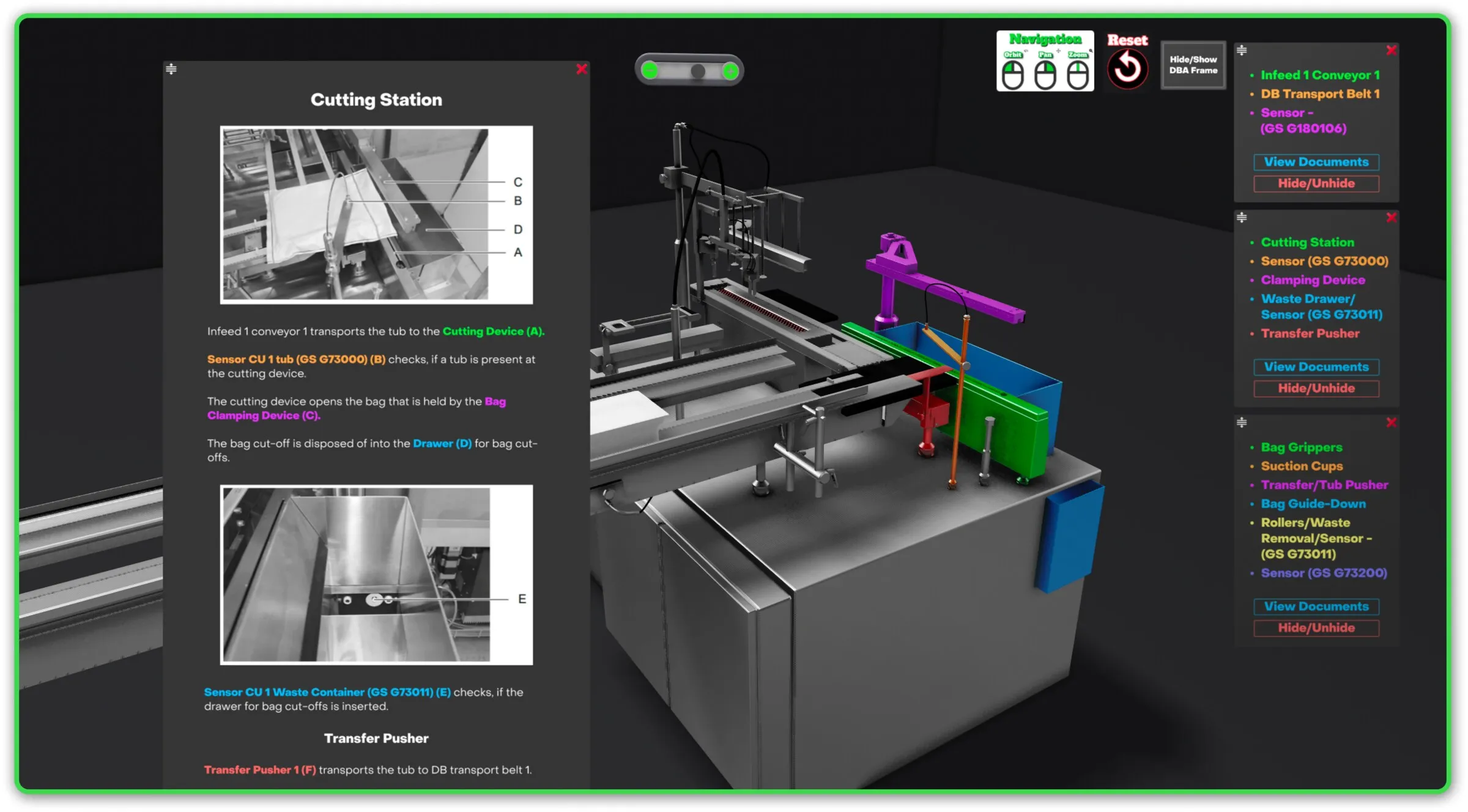Viewport: 1468px width, 812px height.
Task: Click the Reset view circular arrow
Action: click(1127, 68)
